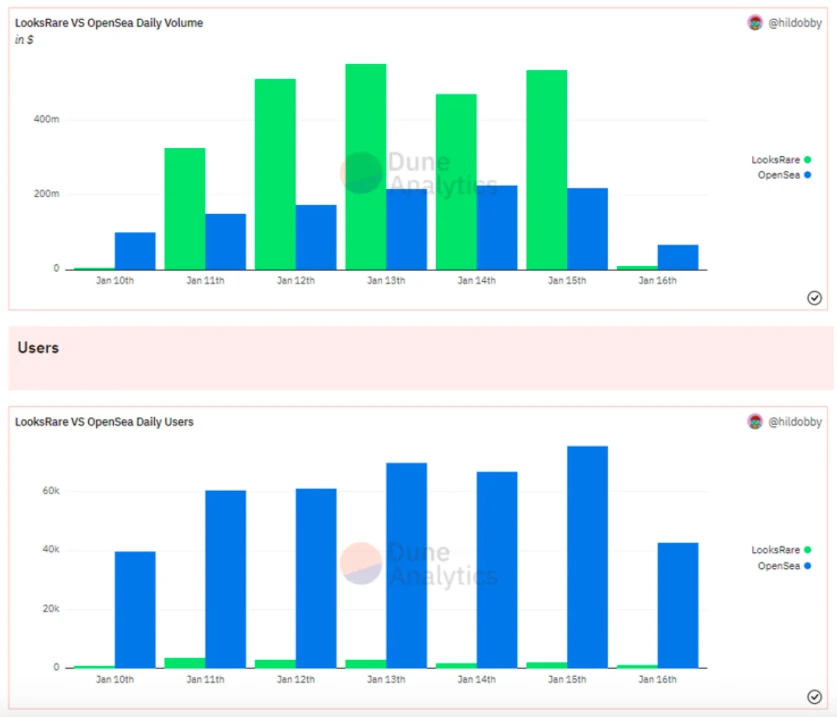Click the 'LooksRare VS OpenSea Daily Volume' title
This screenshot has width=837, height=717.
(109, 23)
